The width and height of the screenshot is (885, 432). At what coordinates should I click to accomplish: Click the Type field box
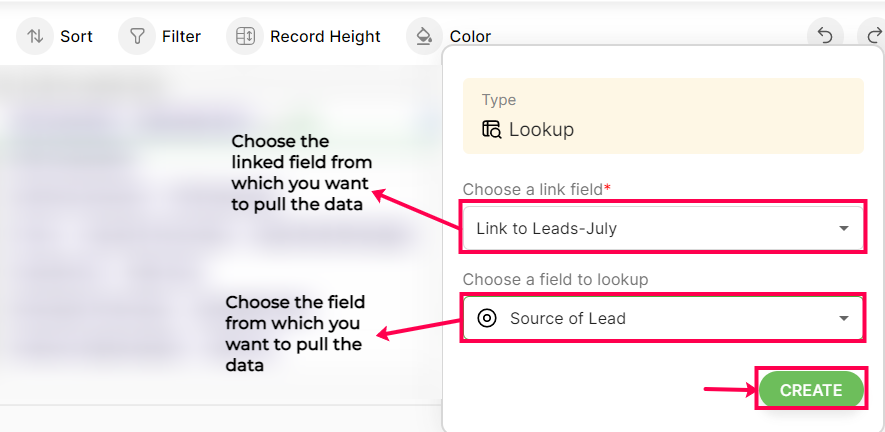(x=663, y=115)
